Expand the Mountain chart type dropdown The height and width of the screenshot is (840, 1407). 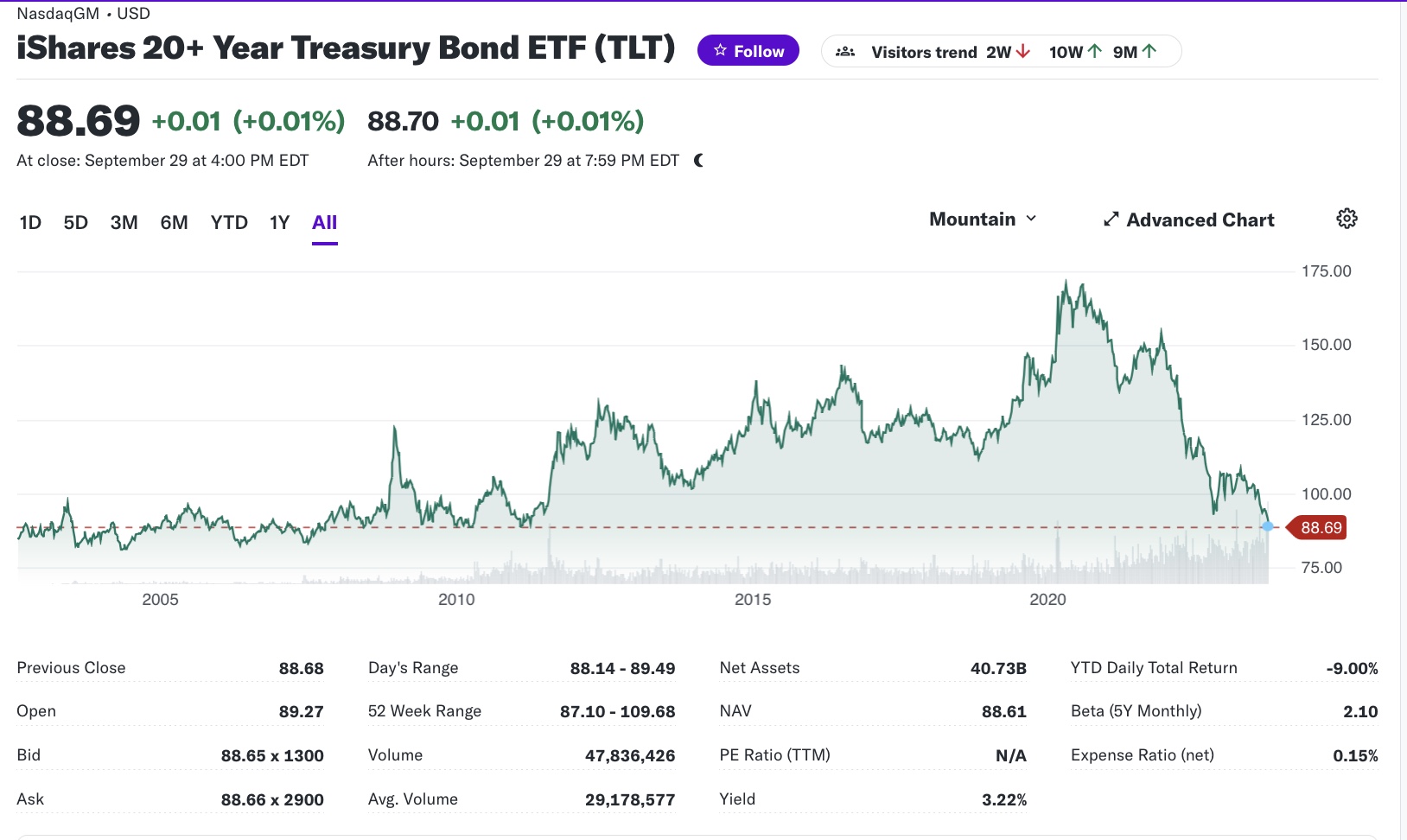pyautogui.click(x=983, y=220)
